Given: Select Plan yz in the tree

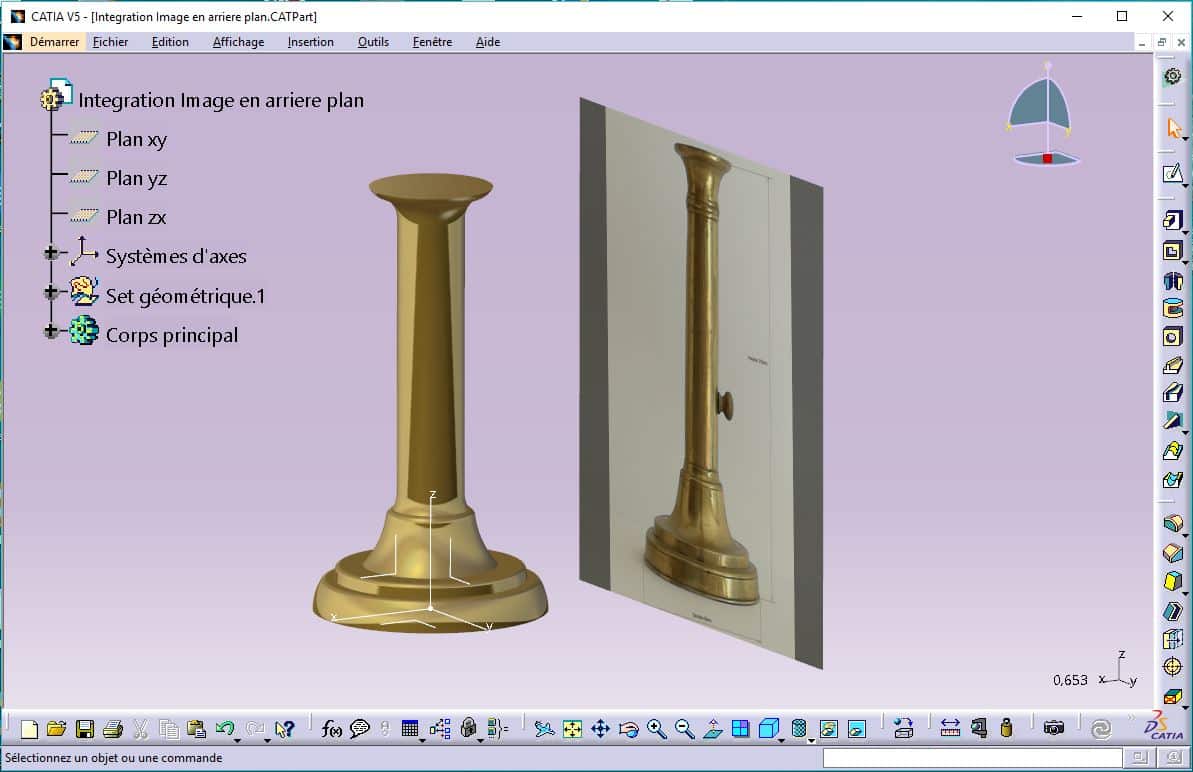Looking at the screenshot, I should (136, 178).
